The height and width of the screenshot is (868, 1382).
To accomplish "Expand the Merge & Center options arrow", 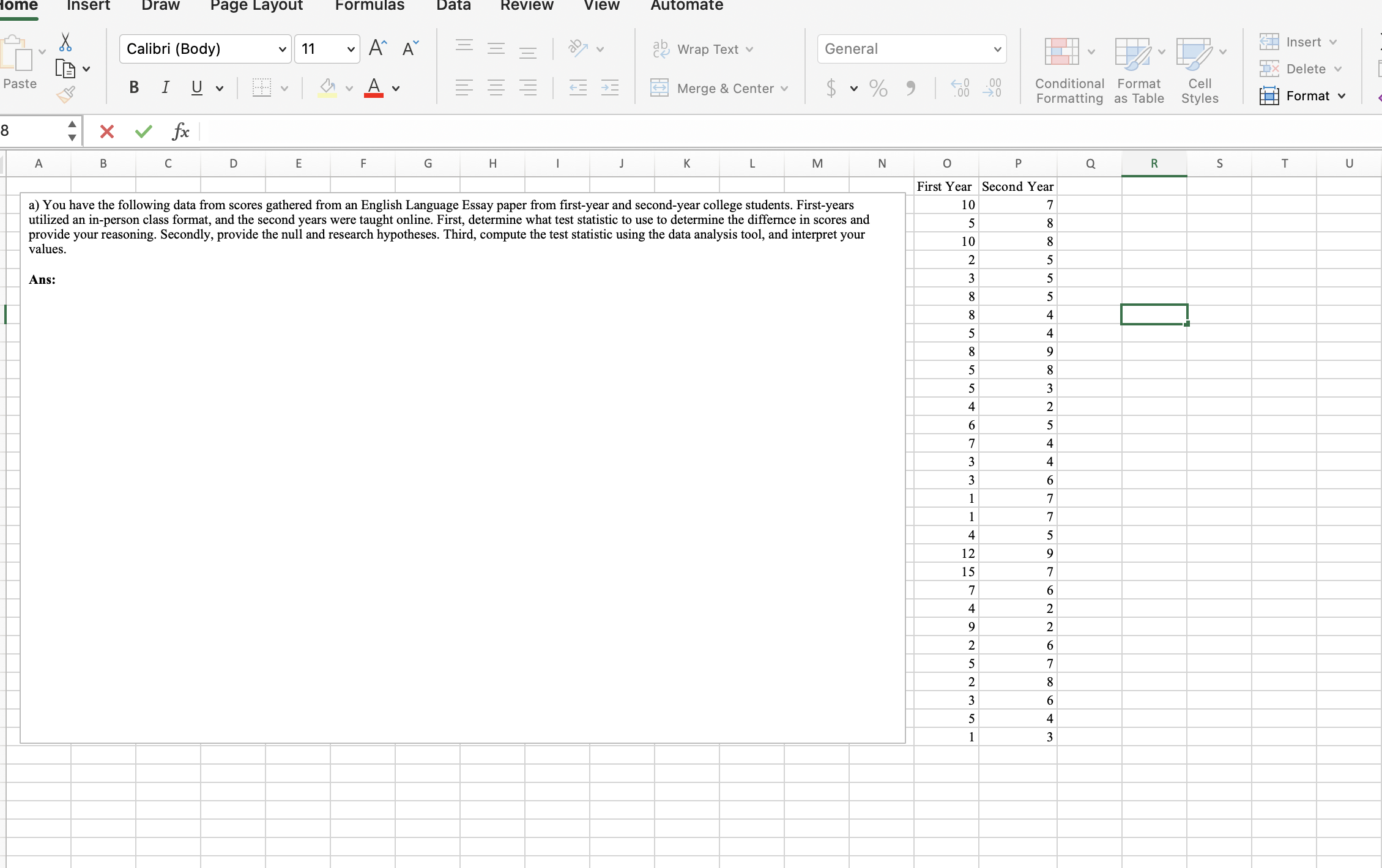I will coord(784,89).
